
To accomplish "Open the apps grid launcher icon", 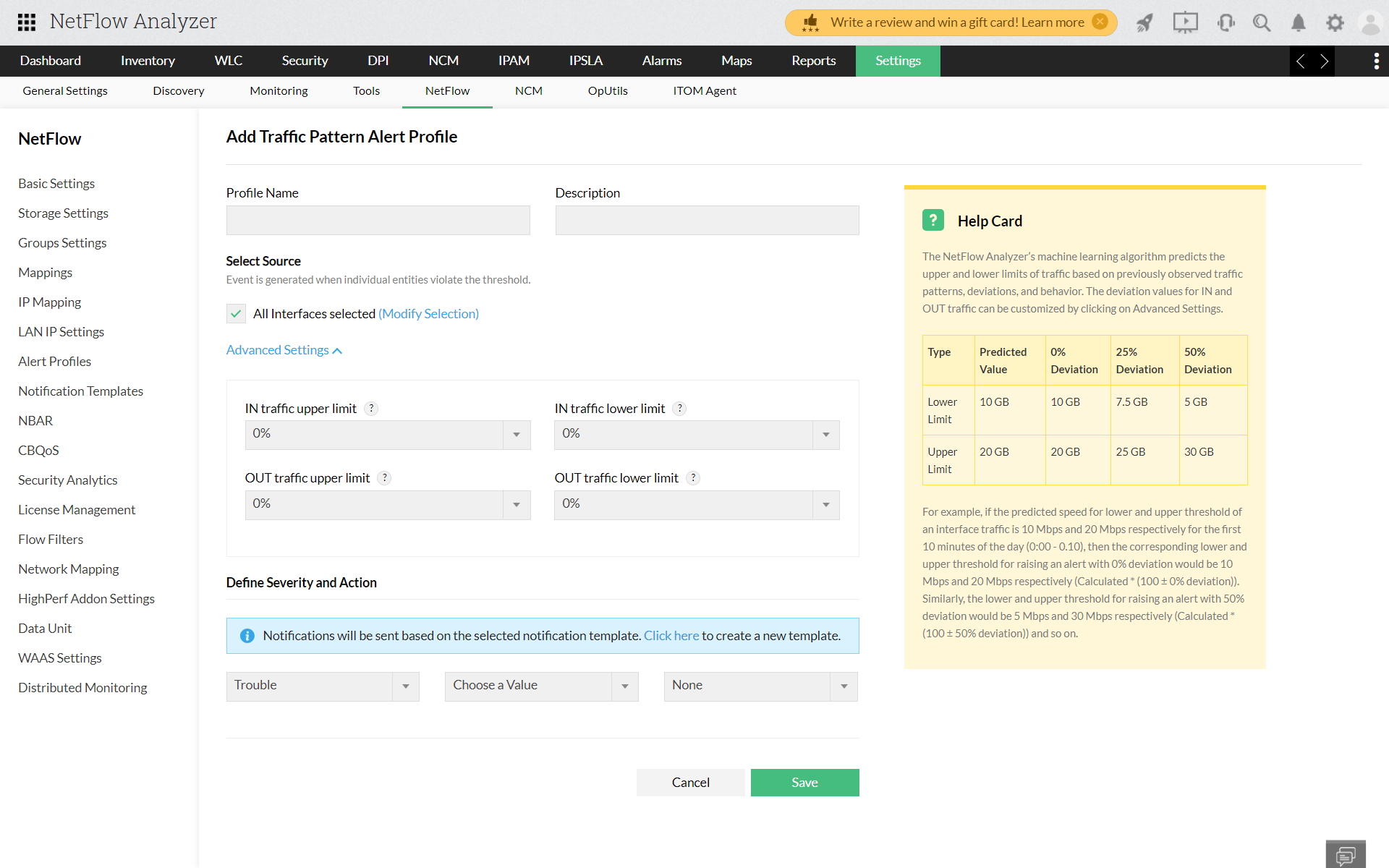I will [27, 22].
